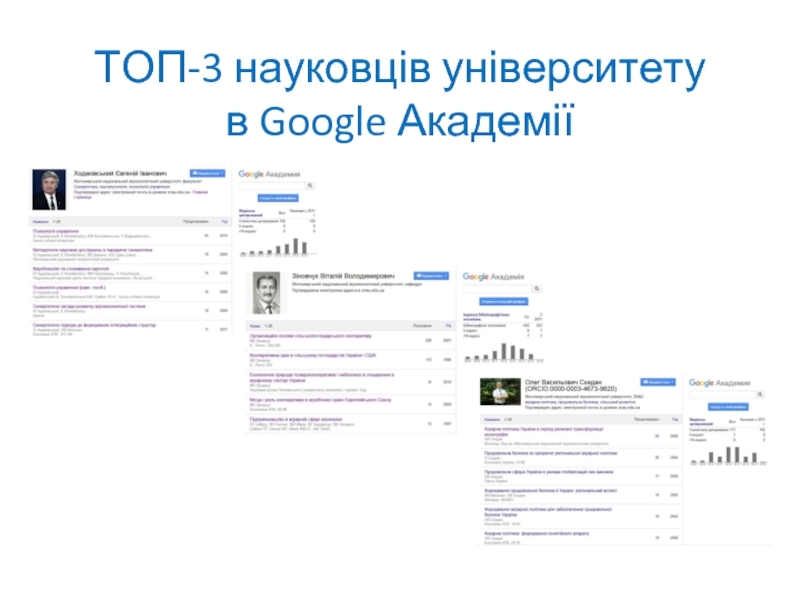This screenshot has height=600, width=800.
Task: Sort Зіновчук's articles by the year column header
Action: click(x=448, y=326)
